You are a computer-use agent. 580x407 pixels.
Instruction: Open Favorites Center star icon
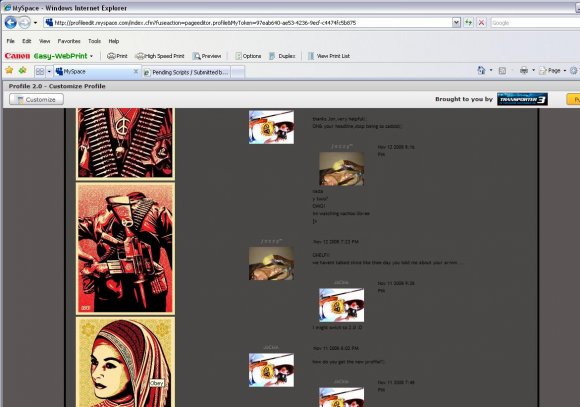tap(9, 70)
